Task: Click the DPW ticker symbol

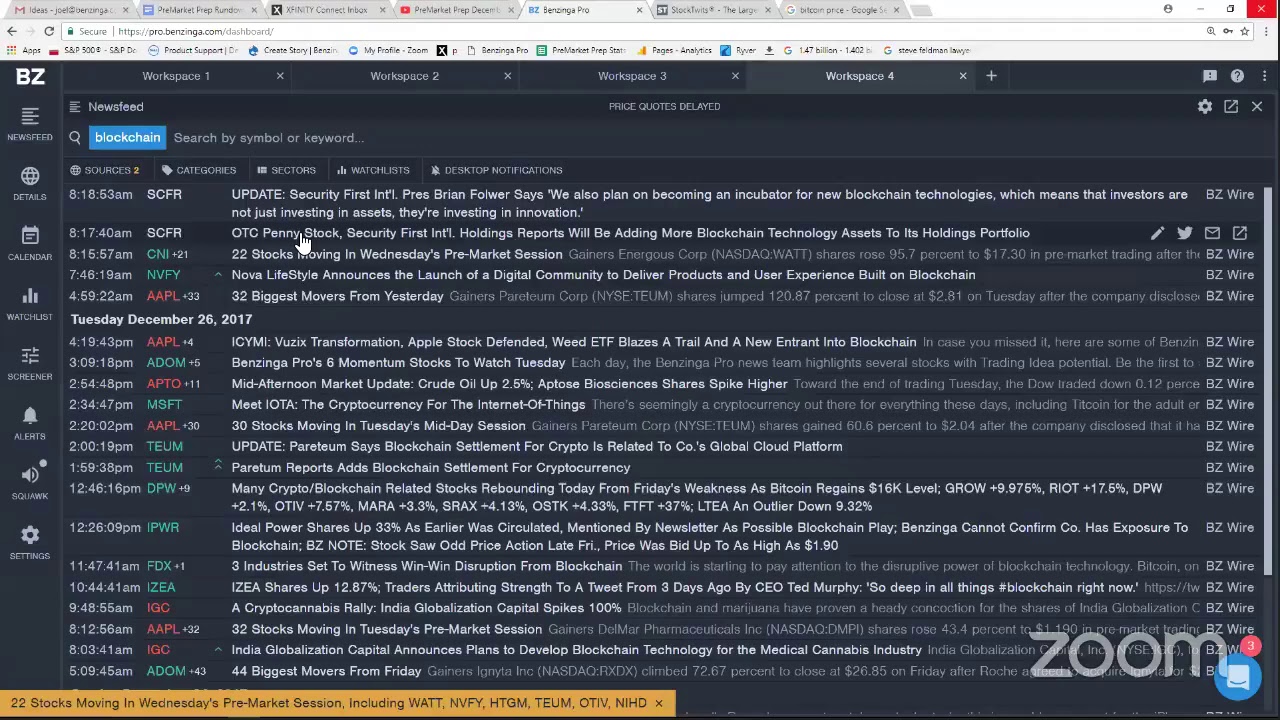Action: coord(161,488)
